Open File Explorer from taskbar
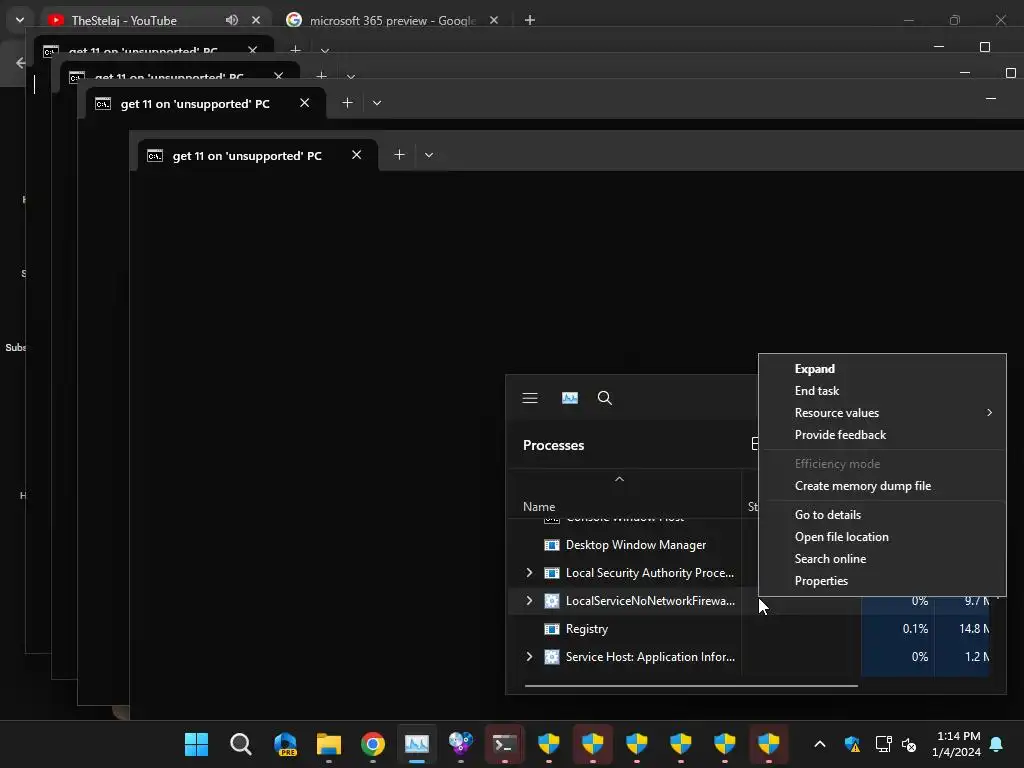This screenshot has width=1024, height=768. pos(328,744)
